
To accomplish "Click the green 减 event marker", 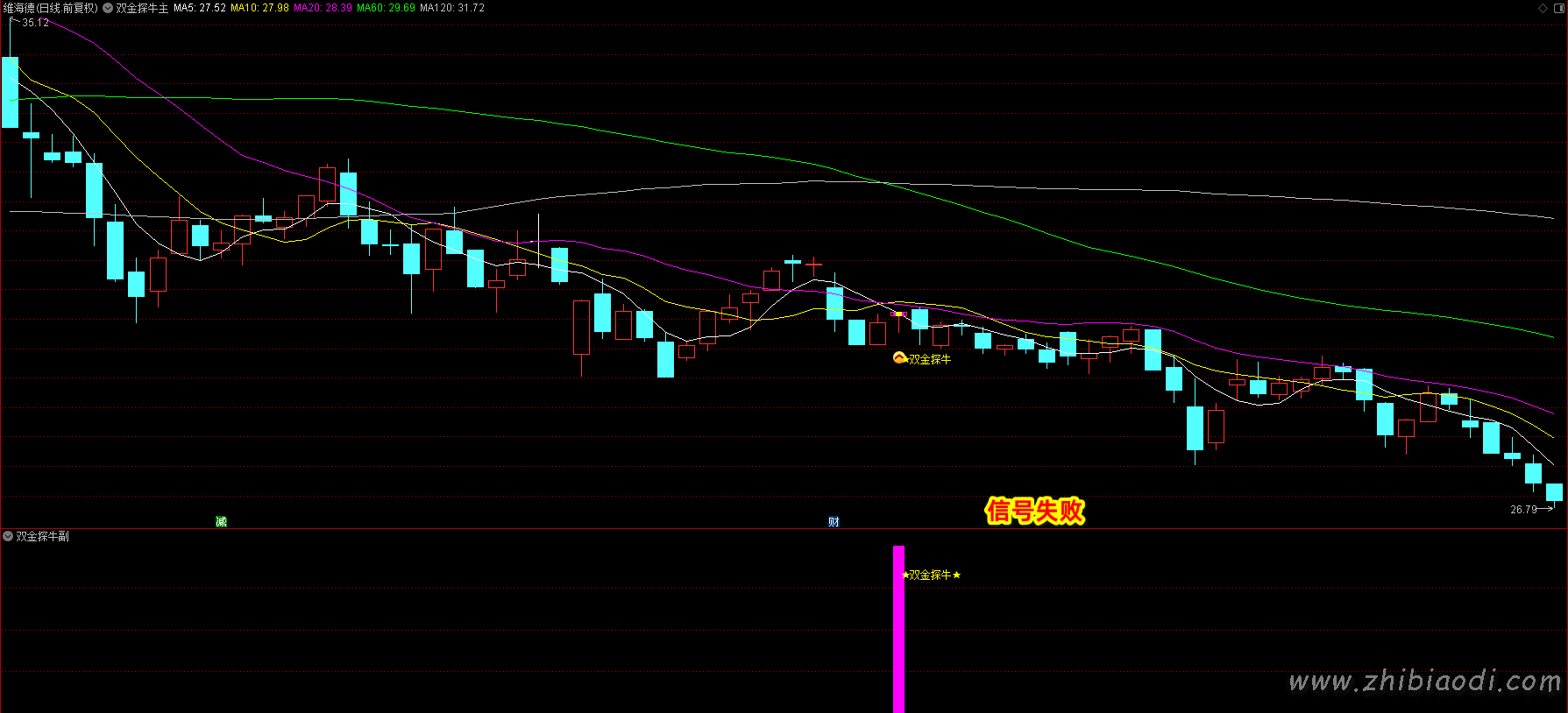I will click(221, 522).
